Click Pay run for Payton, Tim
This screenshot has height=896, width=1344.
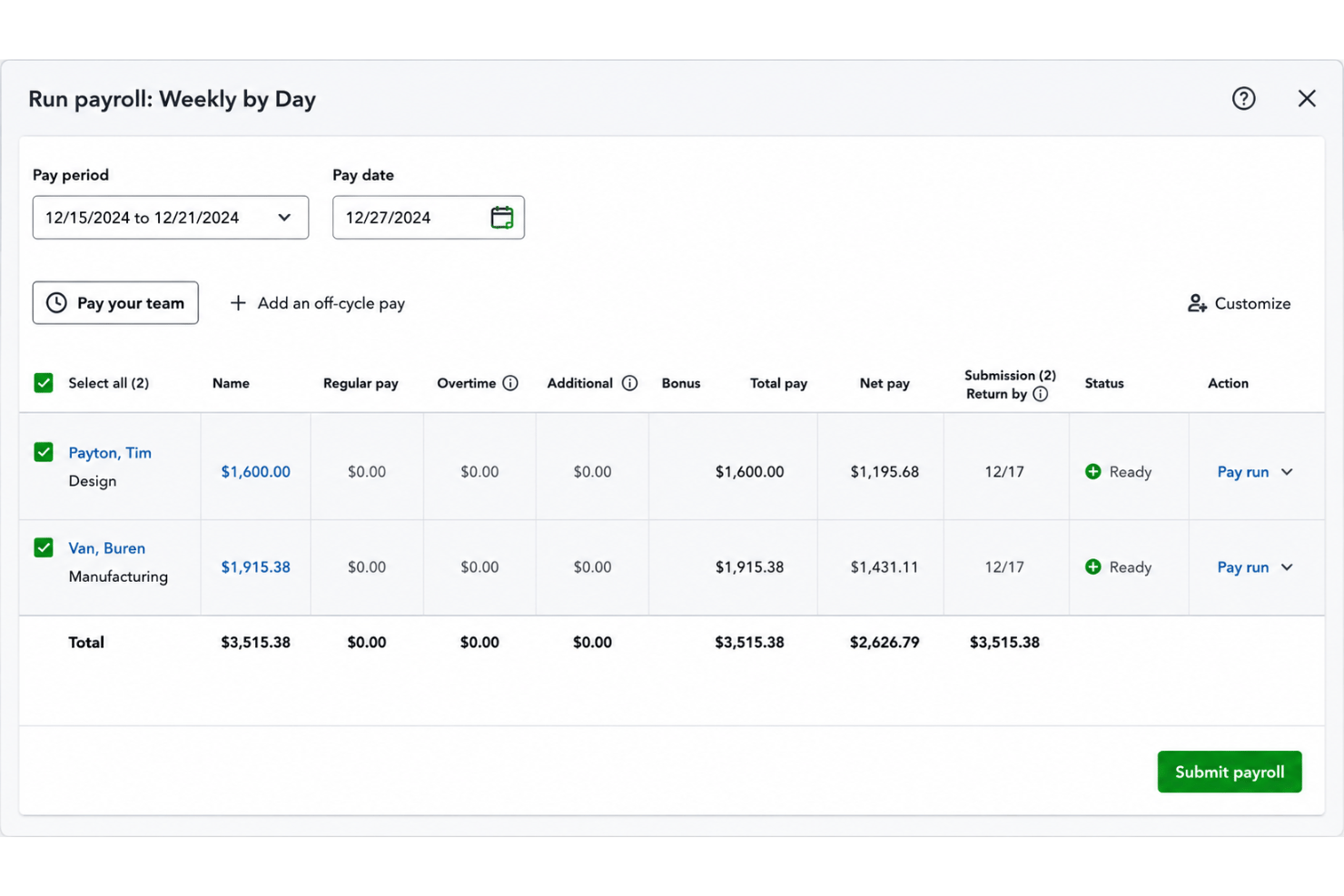1243,472
